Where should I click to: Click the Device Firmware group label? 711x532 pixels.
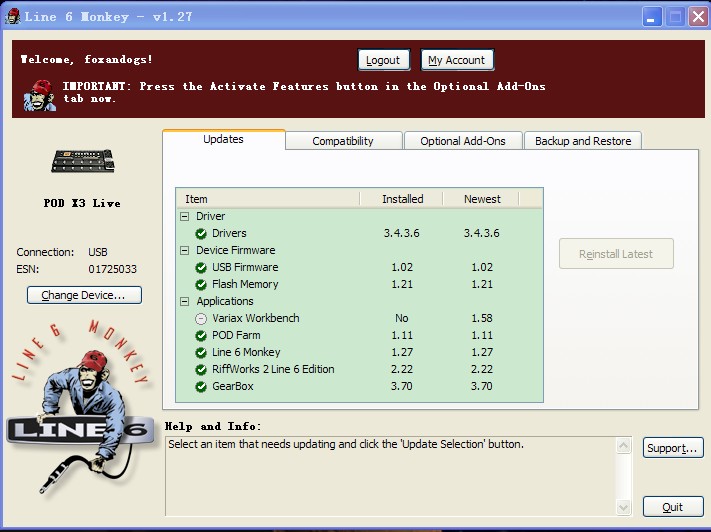point(236,250)
